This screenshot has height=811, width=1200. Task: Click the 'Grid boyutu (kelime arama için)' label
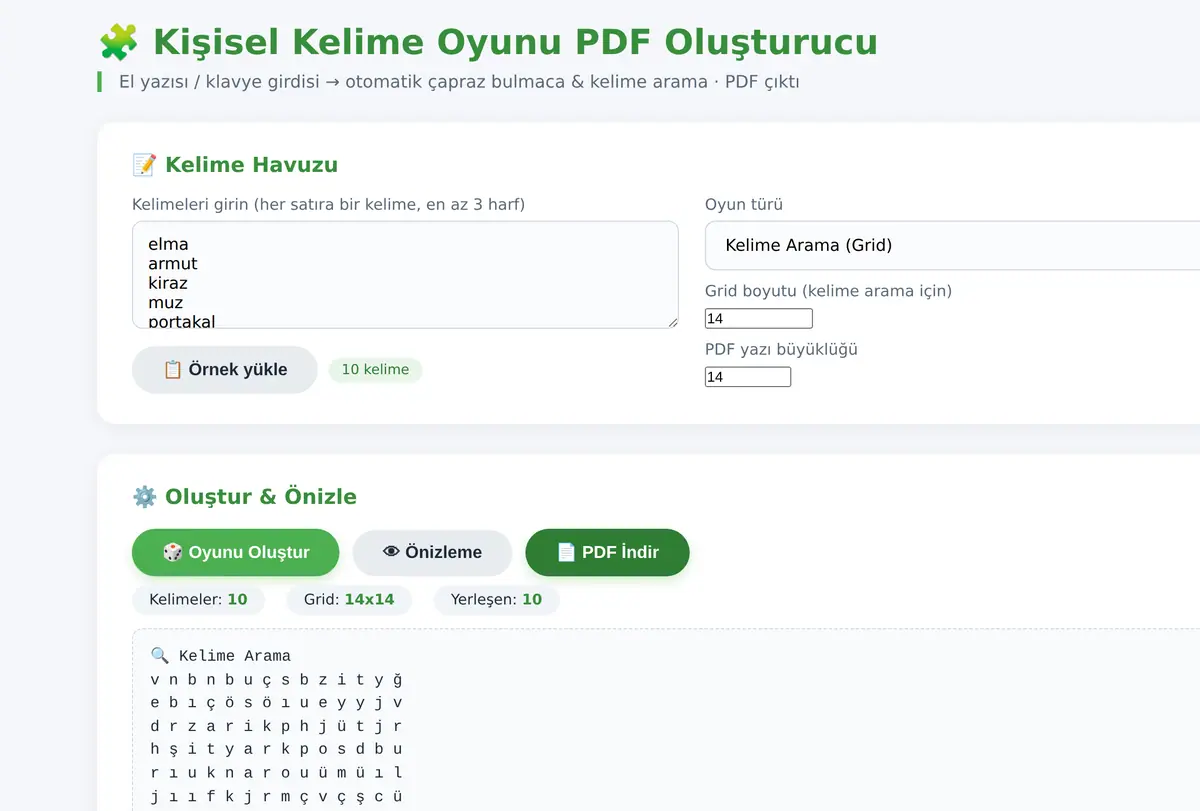[828, 292]
